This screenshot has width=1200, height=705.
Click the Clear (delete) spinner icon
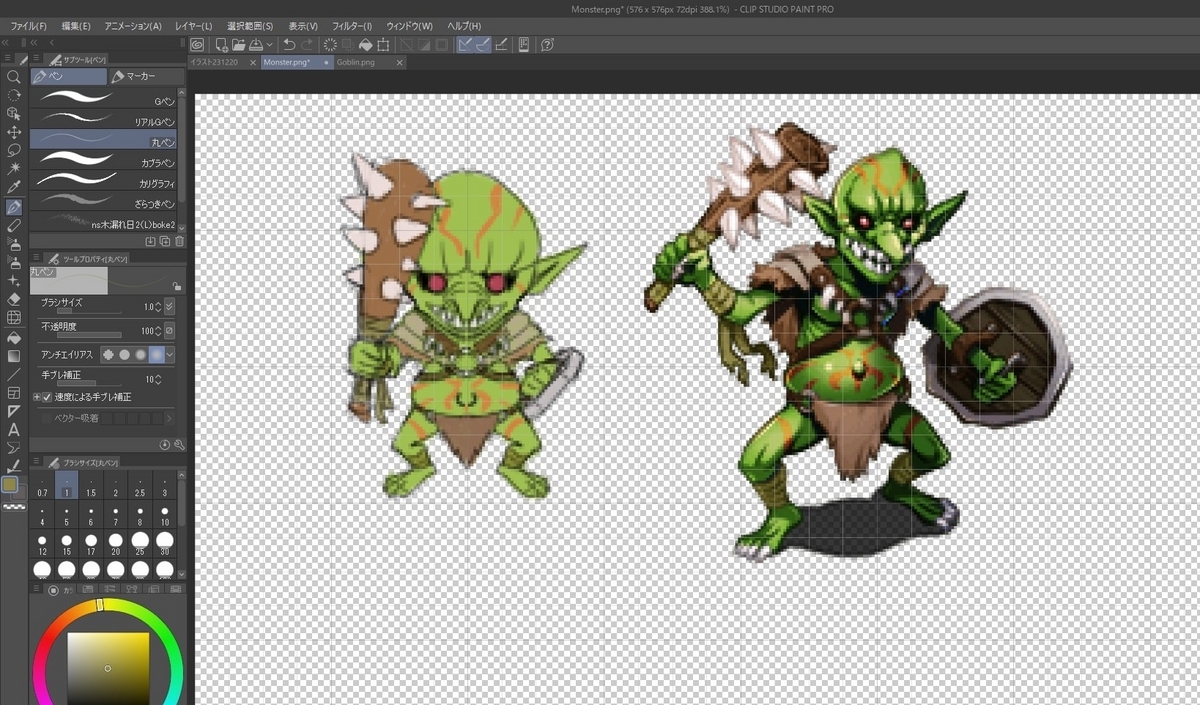point(330,44)
